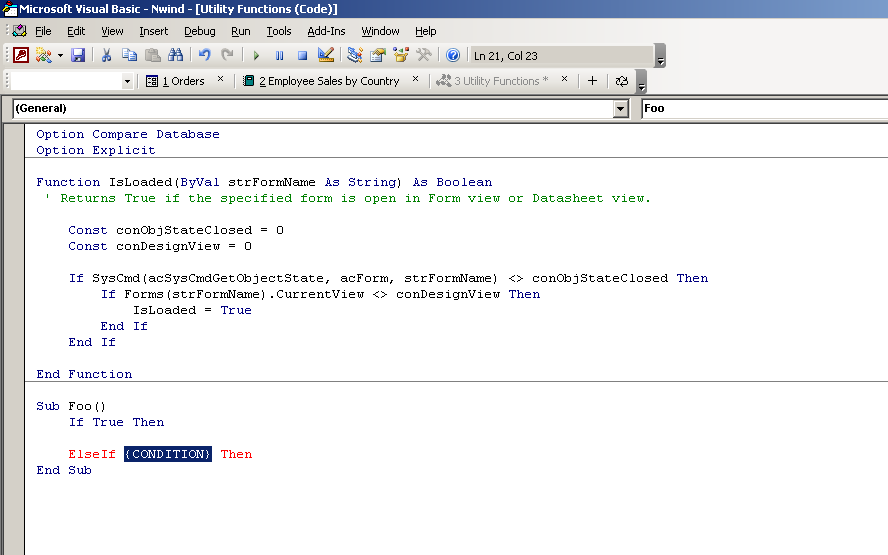
Task: Click the Design Mode ruler icon
Action: coord(326,55)
